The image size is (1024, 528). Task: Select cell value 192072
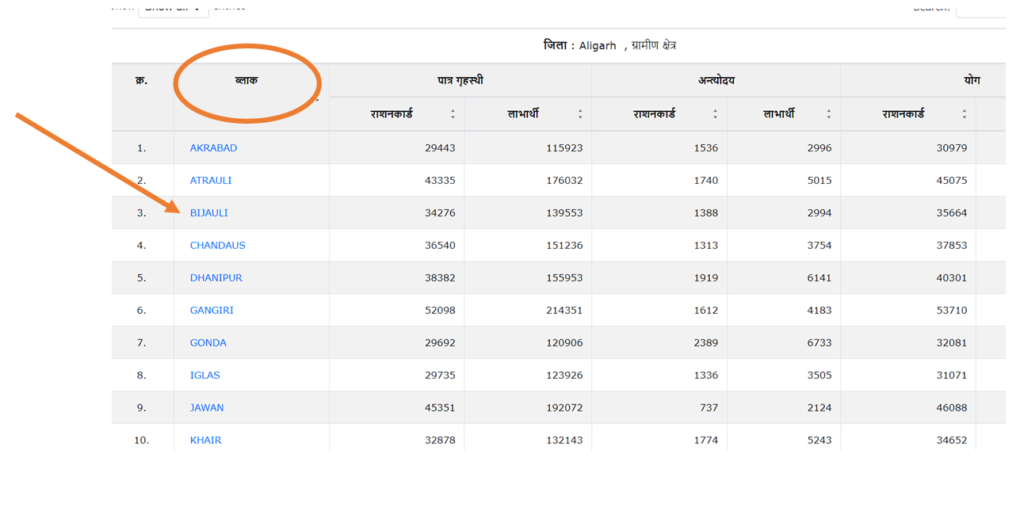coord(564,408)
